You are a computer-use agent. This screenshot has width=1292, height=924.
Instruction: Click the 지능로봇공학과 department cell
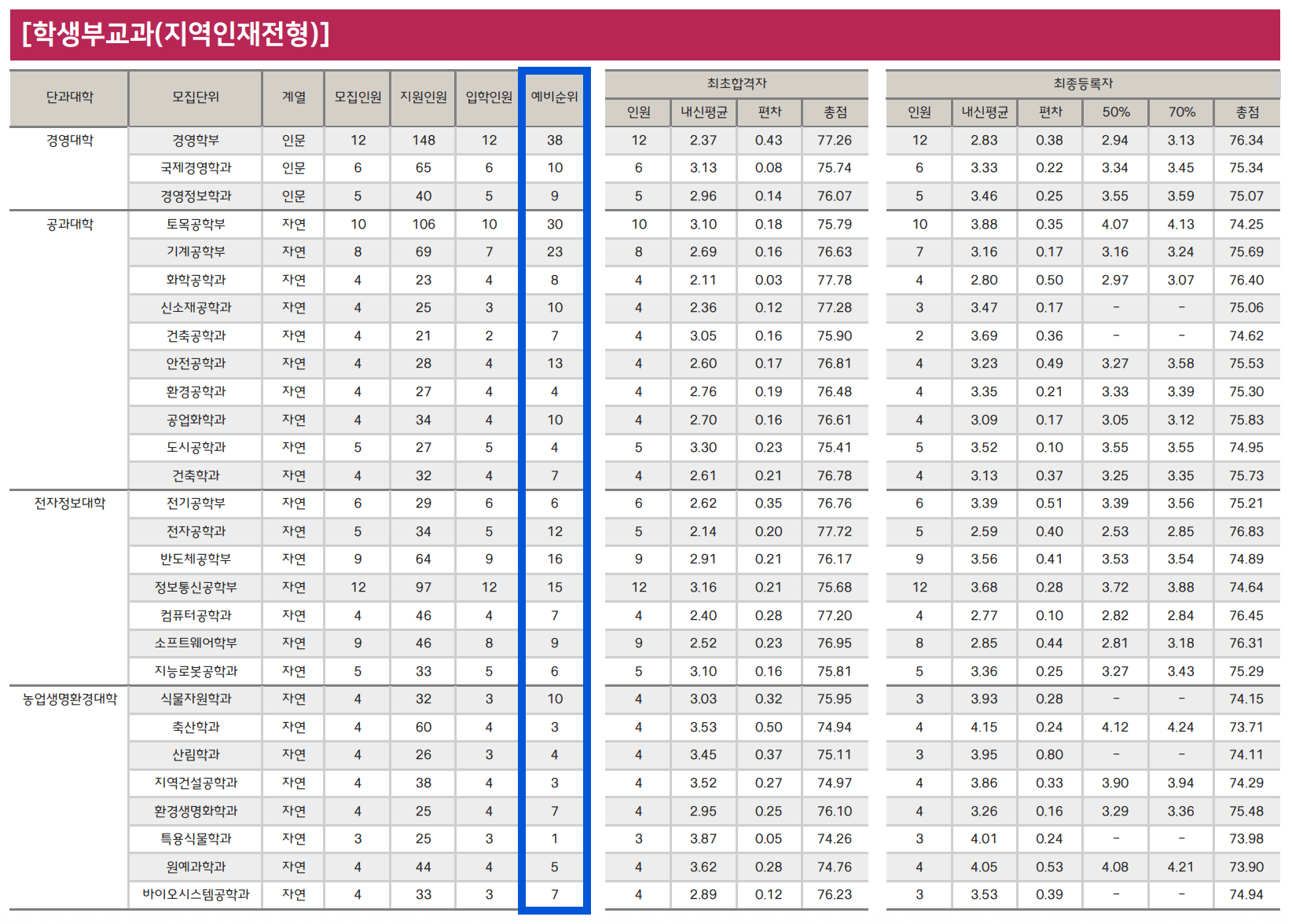tap(196, 672)
